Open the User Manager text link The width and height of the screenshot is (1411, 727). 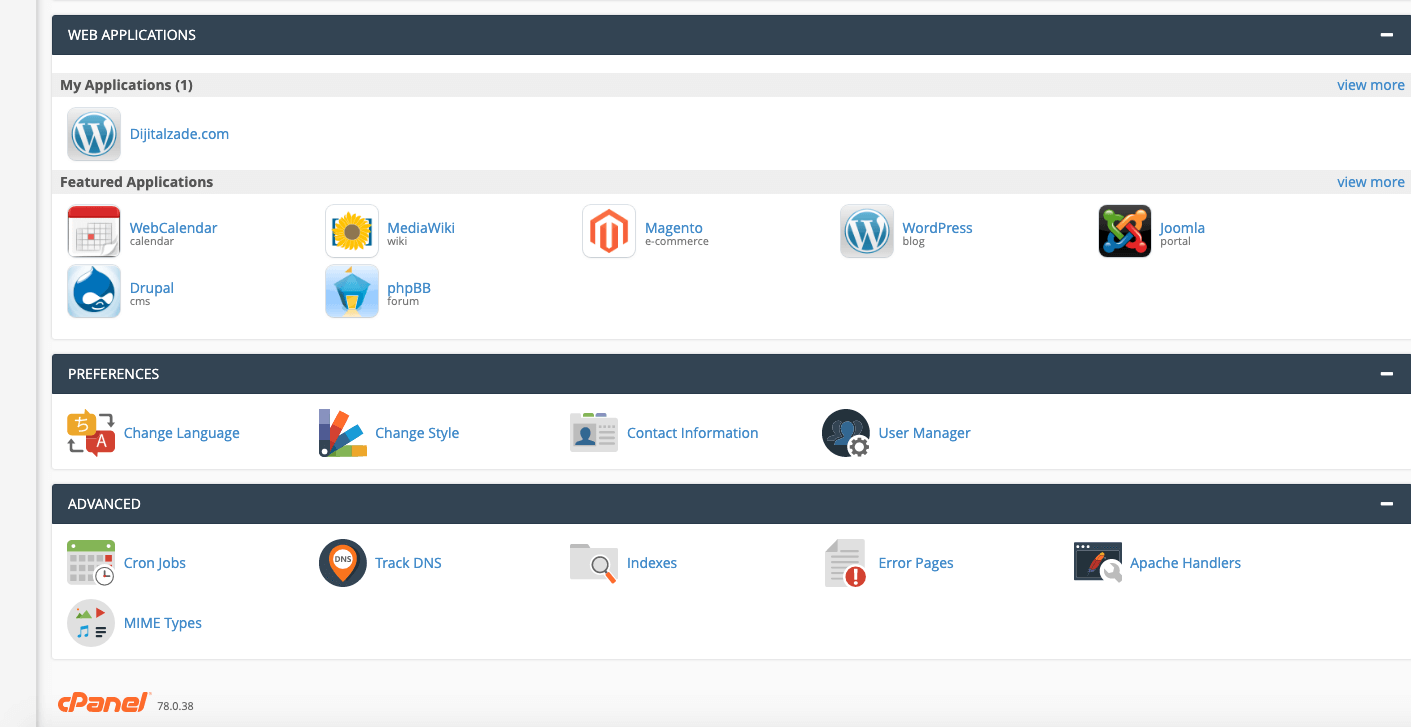[x=924, y=433]
